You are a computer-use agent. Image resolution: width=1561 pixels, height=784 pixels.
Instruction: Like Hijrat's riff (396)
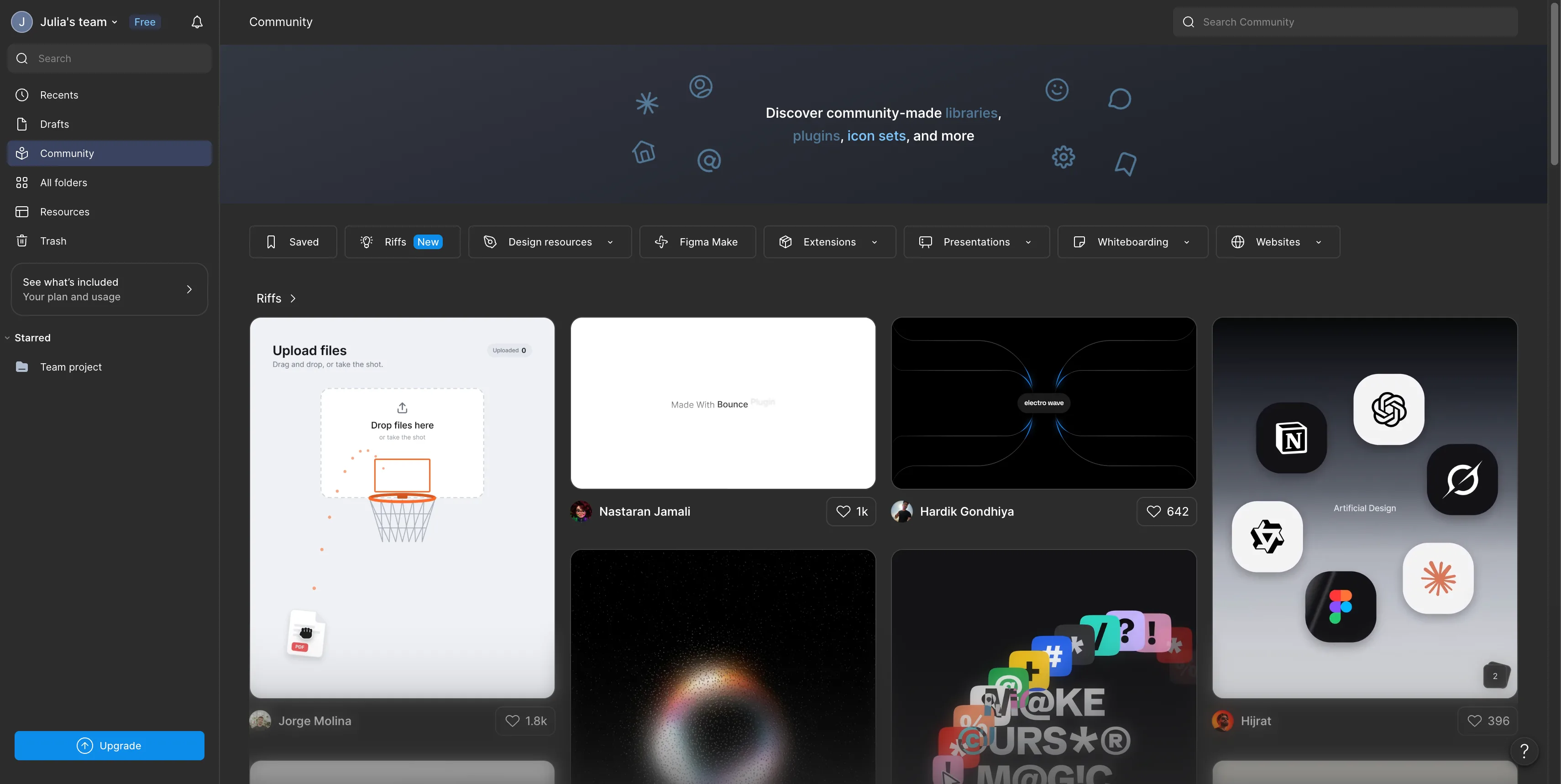[1488, 721]
